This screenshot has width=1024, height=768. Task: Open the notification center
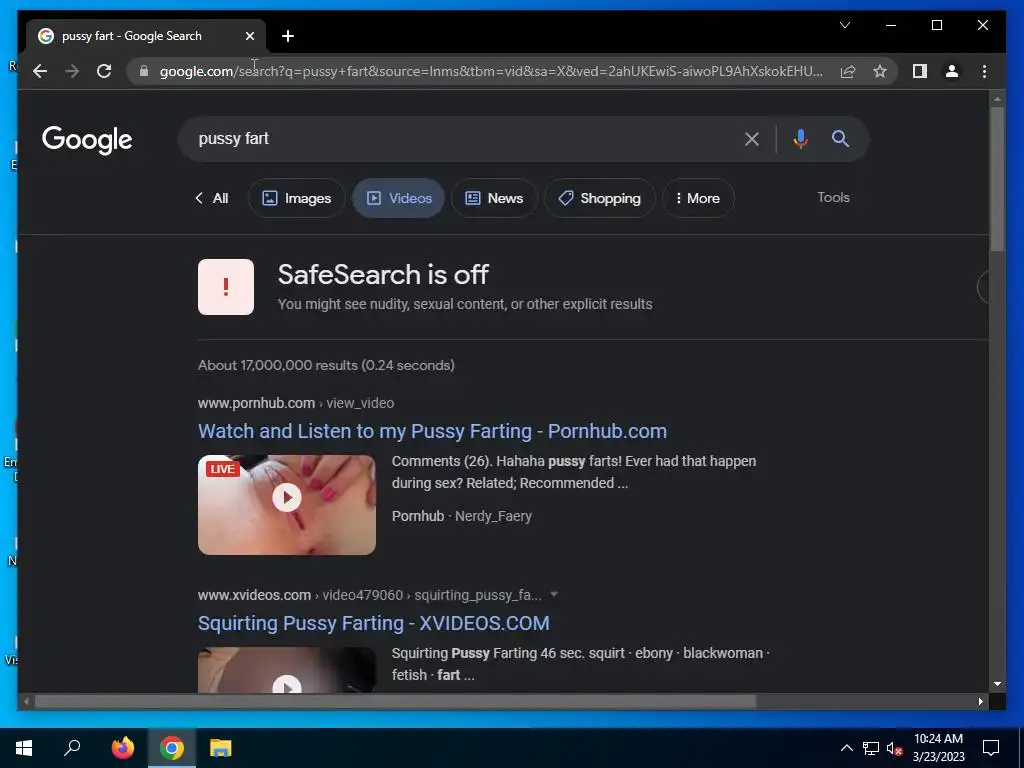991,748
